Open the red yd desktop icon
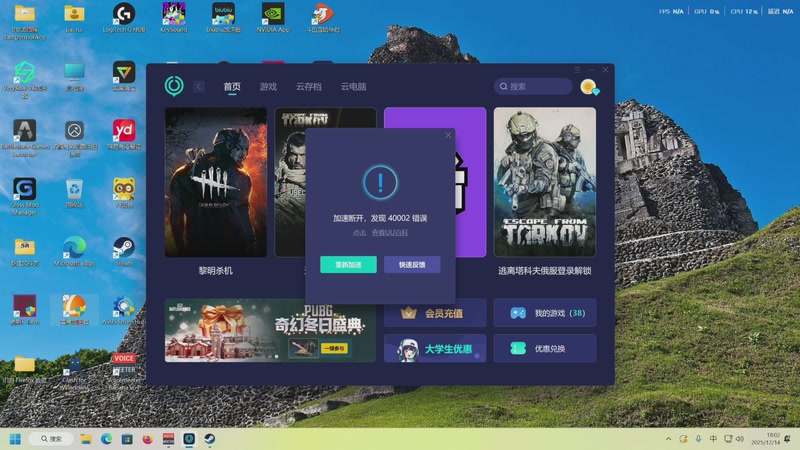This screenshot has width=800, height=450. point(123,134)
